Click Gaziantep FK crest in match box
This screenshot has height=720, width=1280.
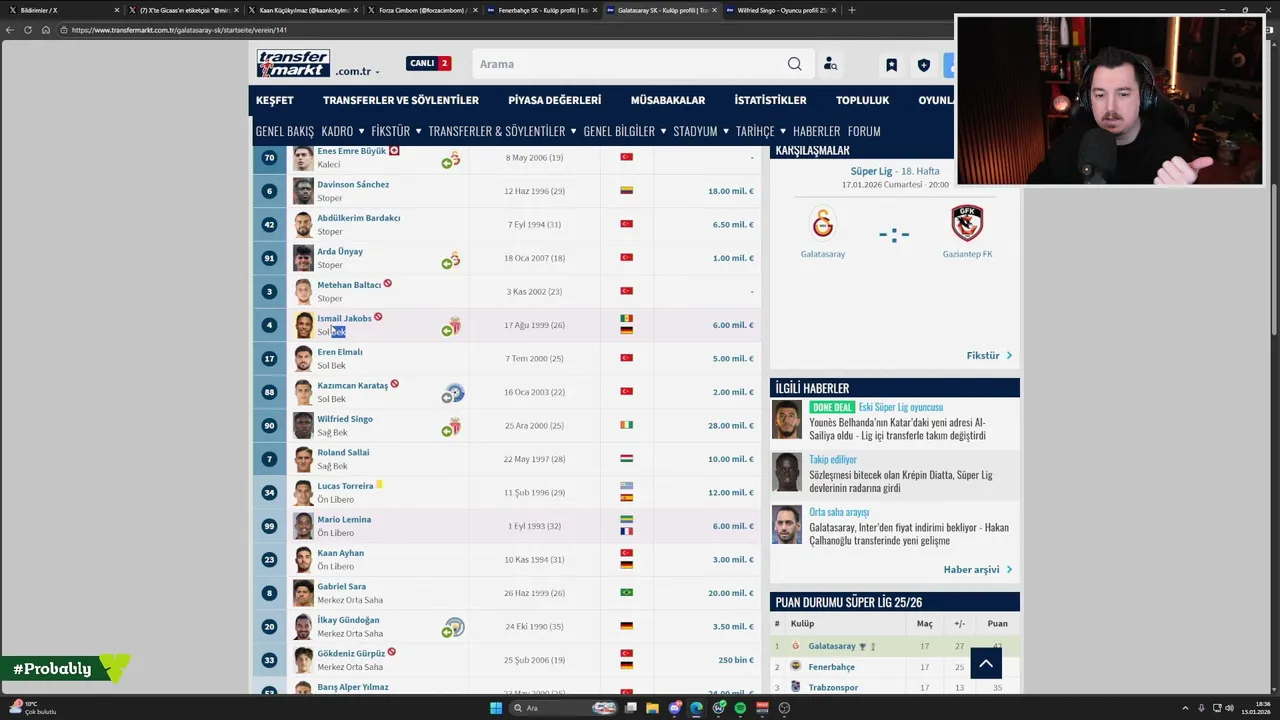[967, 223]
